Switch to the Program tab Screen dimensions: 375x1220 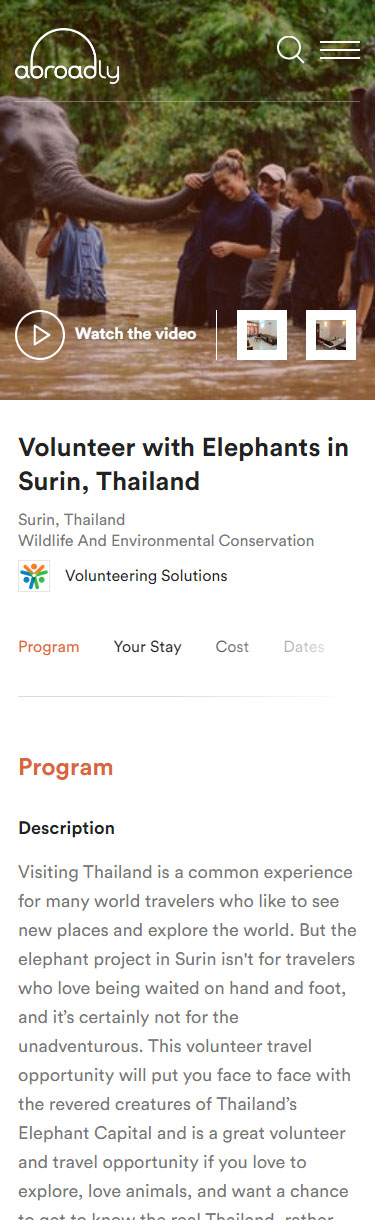tap(49, 647)
